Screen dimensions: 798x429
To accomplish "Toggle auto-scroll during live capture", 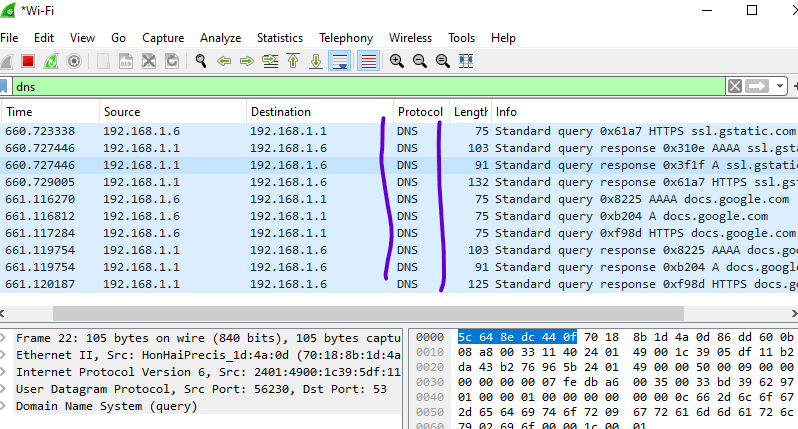I will coord(339,62).
